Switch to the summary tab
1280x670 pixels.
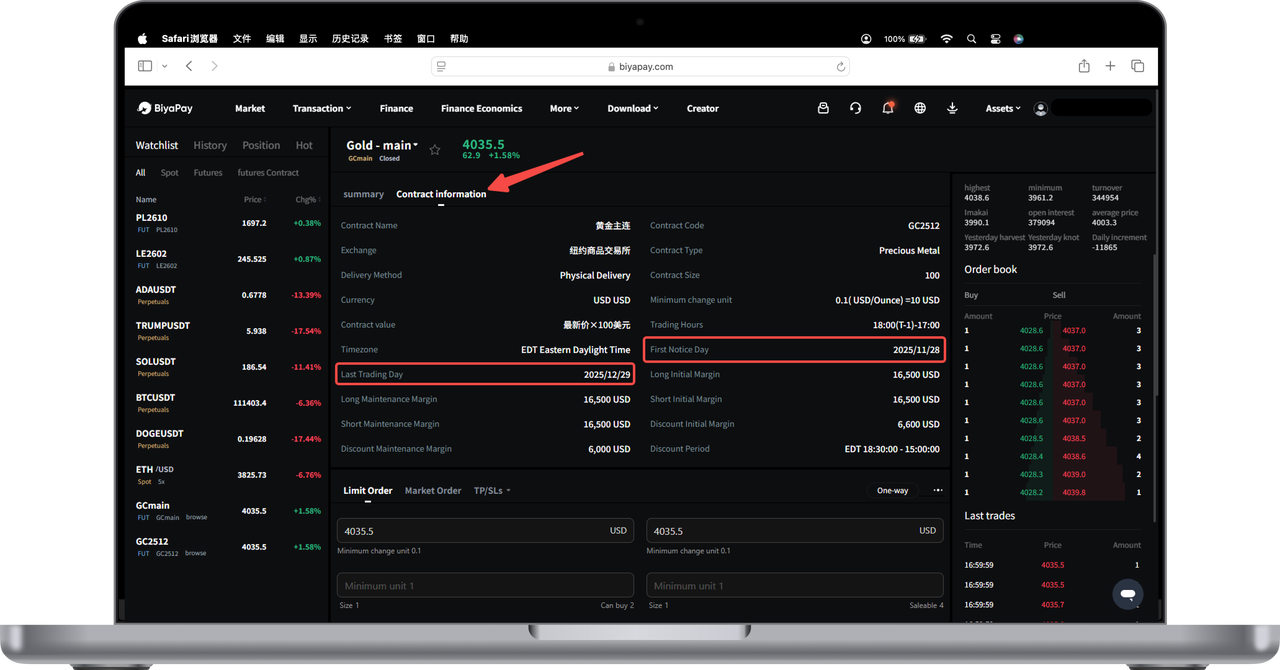[x=363, y=194]
